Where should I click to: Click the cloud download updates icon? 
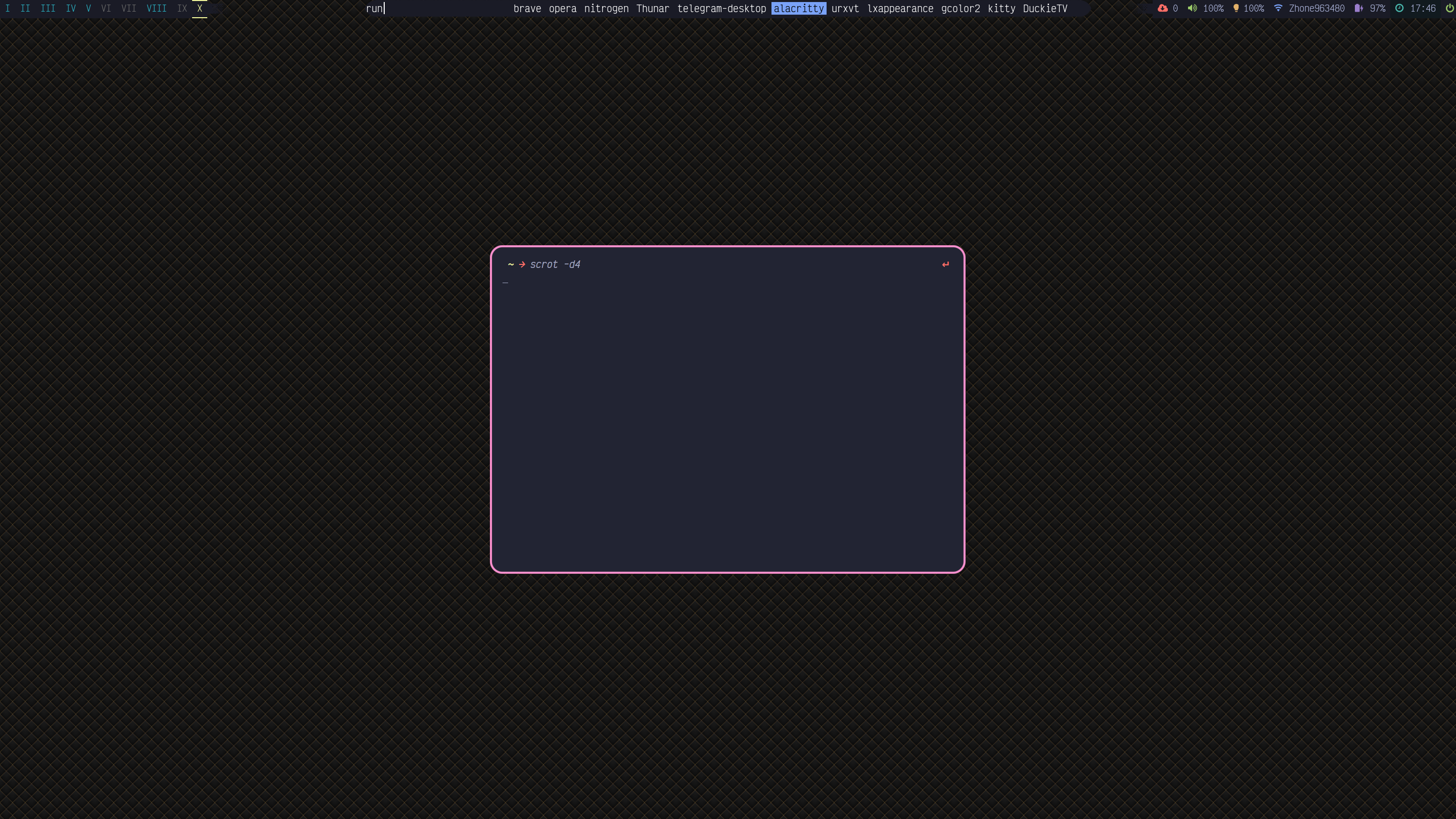pyautogui.click(x=1162, y=9)
